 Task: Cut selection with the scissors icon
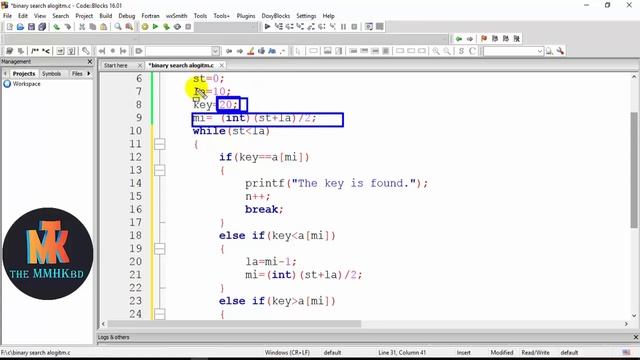pyautogui.click(x=82, y=27)
